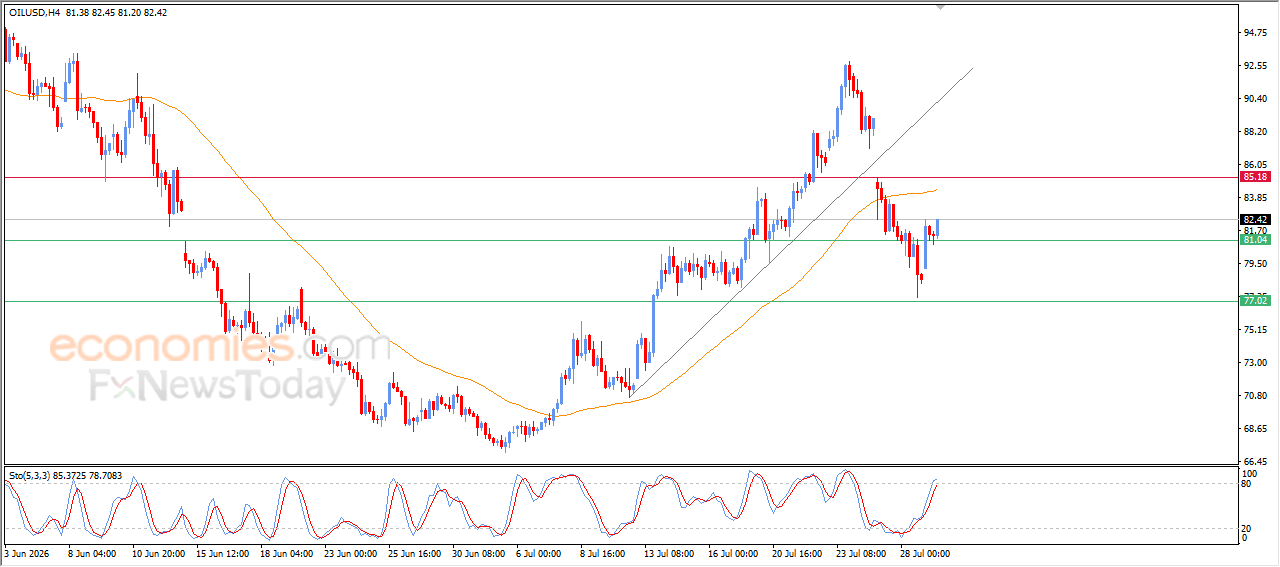Click the 15 Jun 12:00 time label
This screenshot has width=1280, height=567.
[x=222, y=552]
